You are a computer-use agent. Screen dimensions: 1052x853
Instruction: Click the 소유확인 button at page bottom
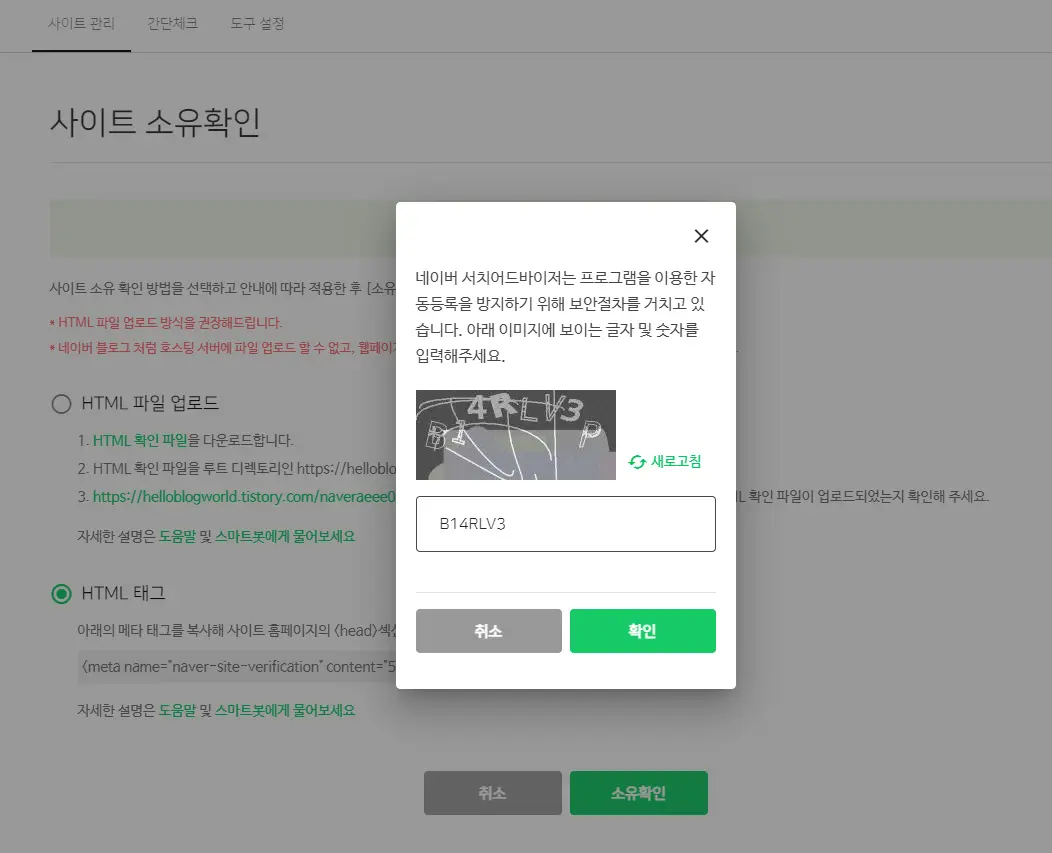click(639, 793)
